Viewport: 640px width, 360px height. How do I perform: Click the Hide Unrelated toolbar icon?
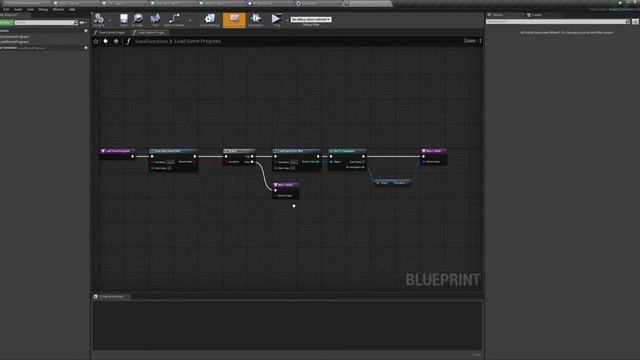coord(174,20)
